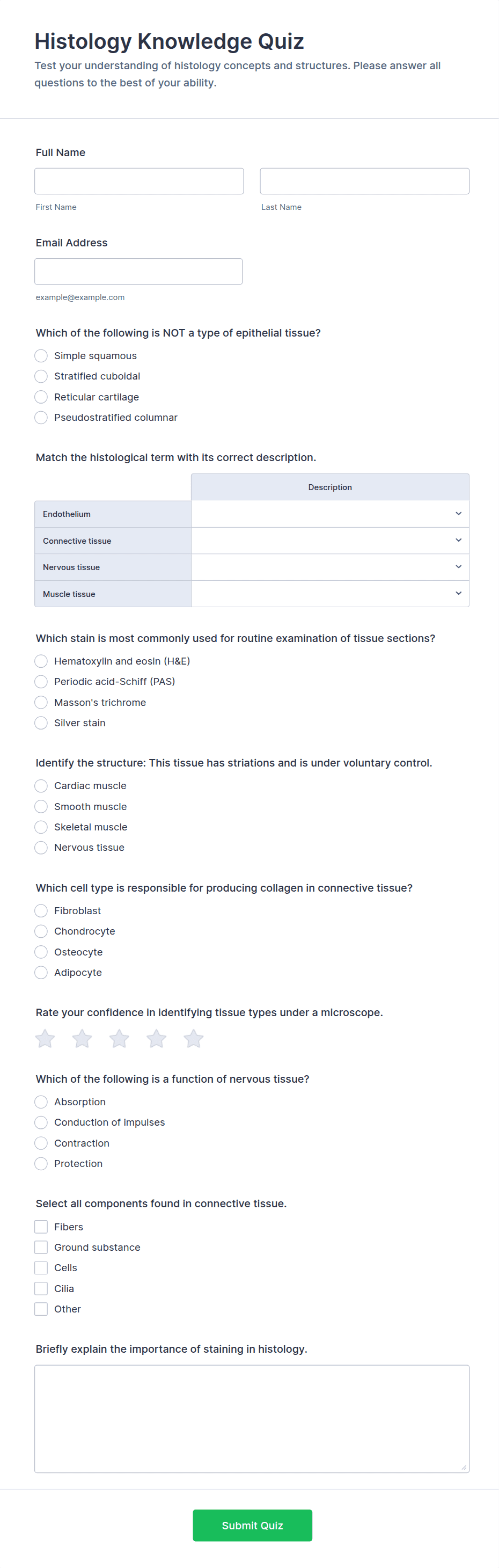Rate confidence three stars
The image size is (499, 1568).
click(x=119, y=1038)
